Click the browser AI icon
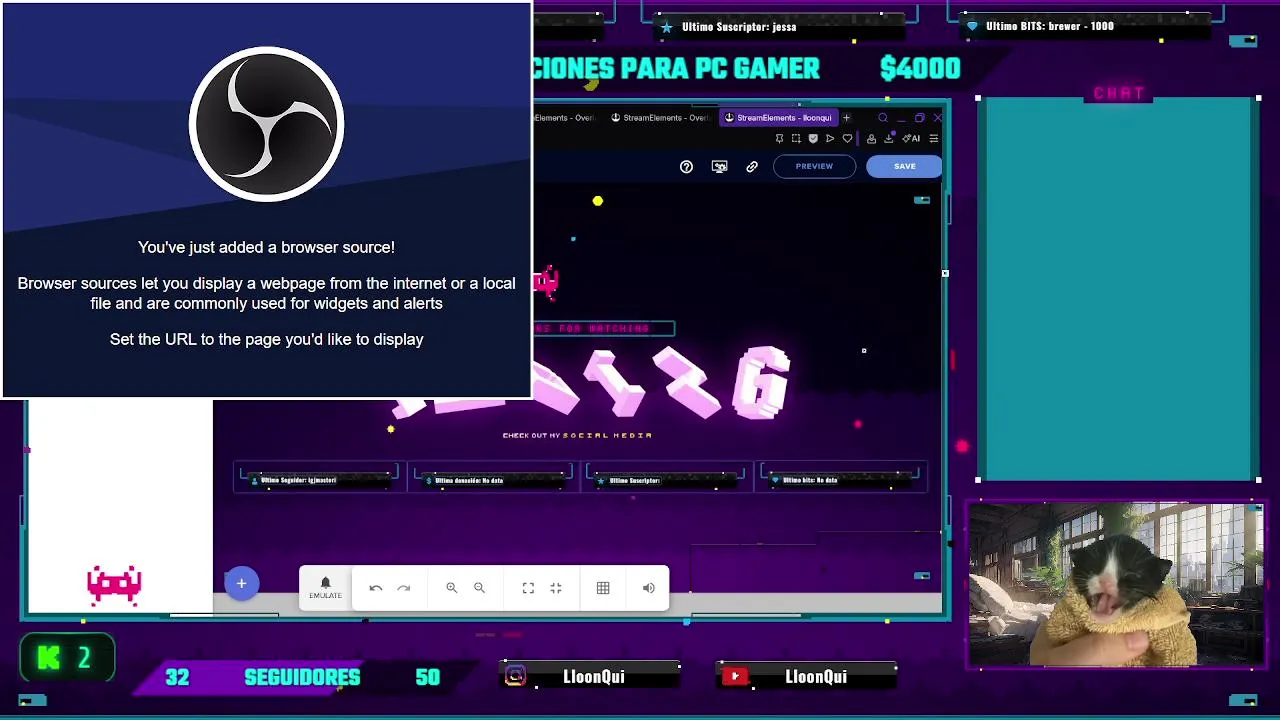Screen dimensions: 1280x720 coord(911,139)
